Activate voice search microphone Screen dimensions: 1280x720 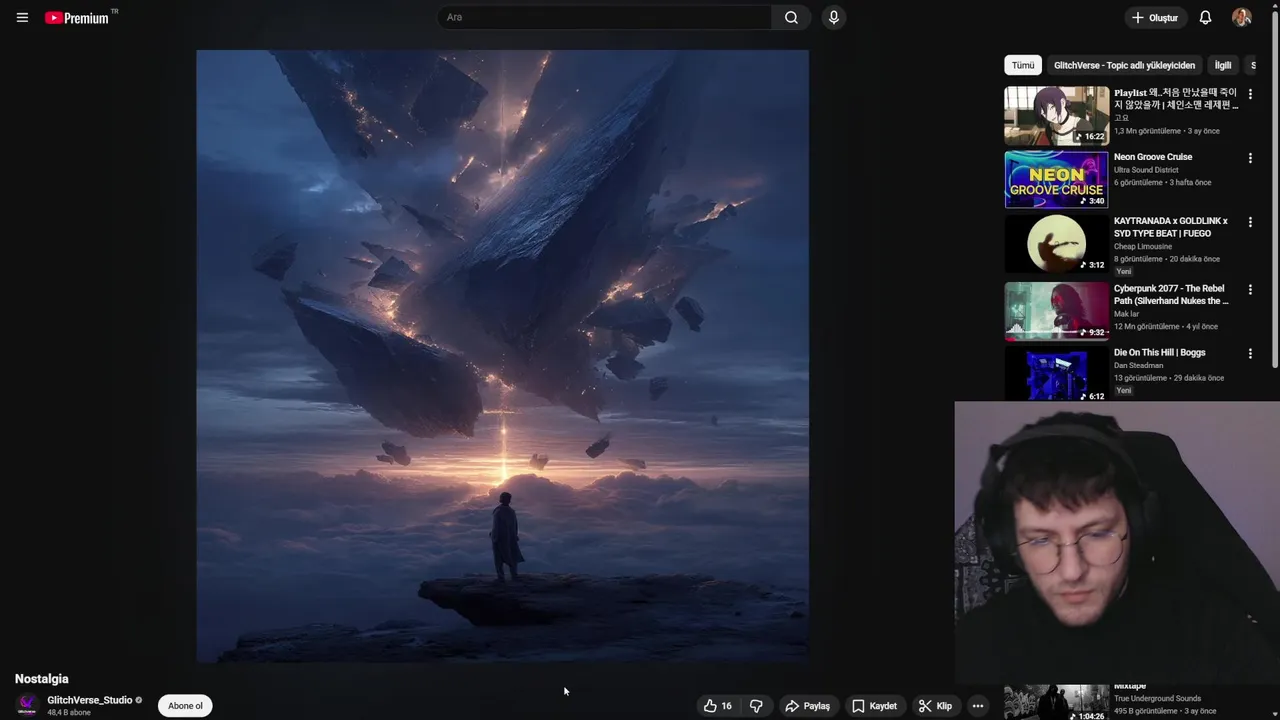pos(833,17)
